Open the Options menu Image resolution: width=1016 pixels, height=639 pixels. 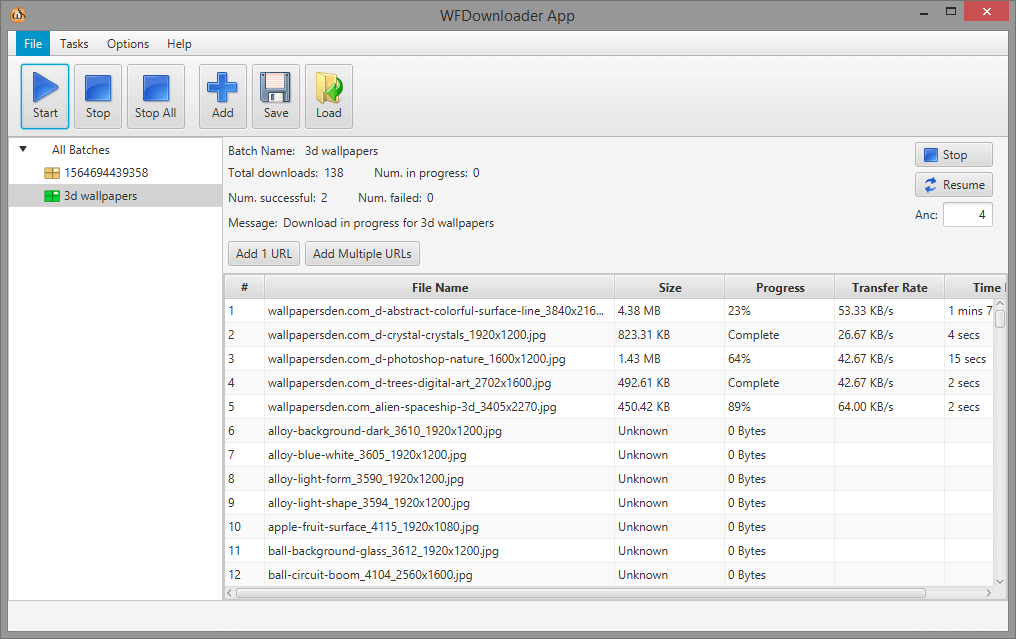coord(128,44)
